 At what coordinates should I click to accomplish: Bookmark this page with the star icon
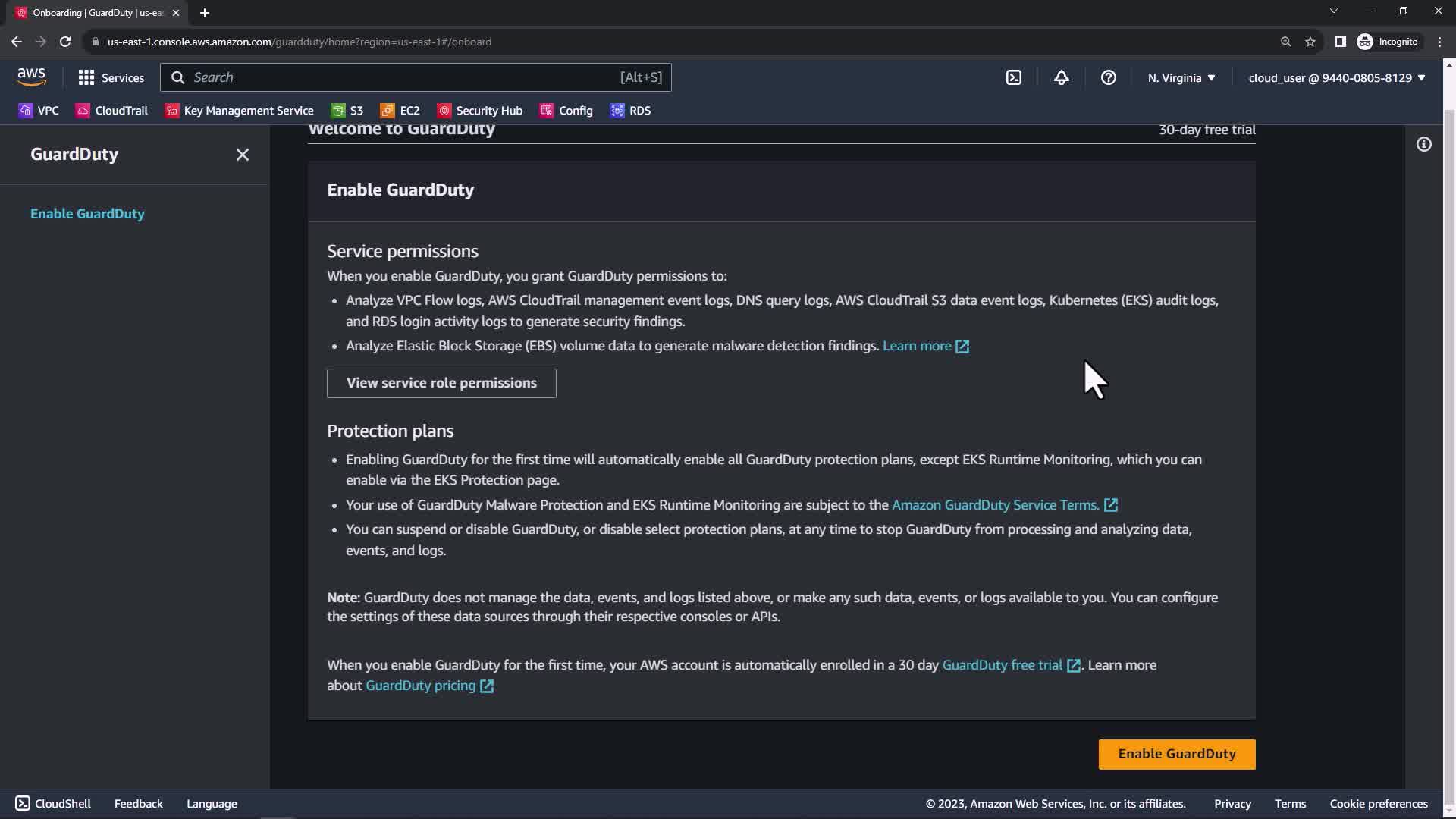[x=1310, y=42]
